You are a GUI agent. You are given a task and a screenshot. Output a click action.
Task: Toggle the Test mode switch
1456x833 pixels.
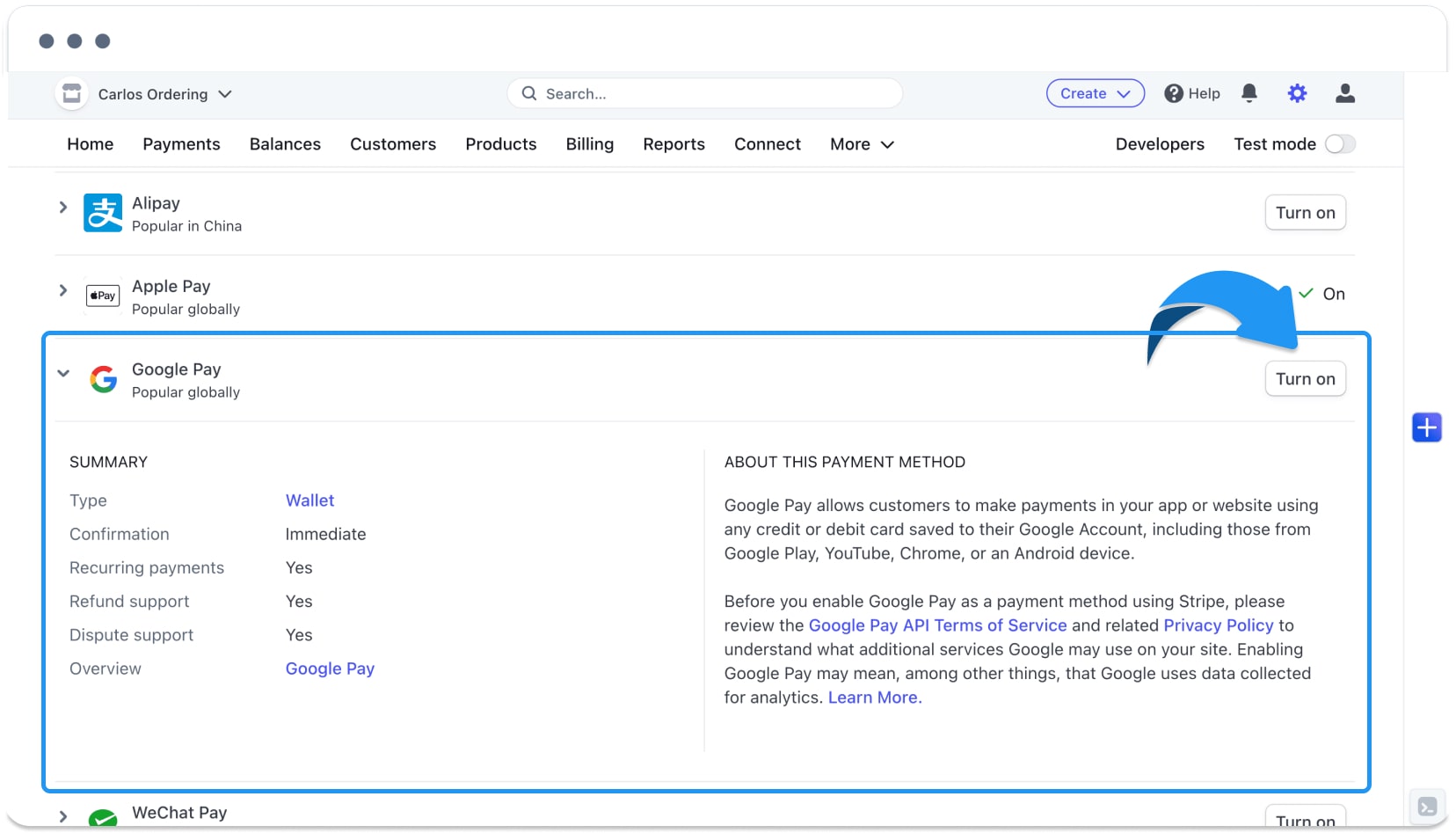pos(1340,144)
